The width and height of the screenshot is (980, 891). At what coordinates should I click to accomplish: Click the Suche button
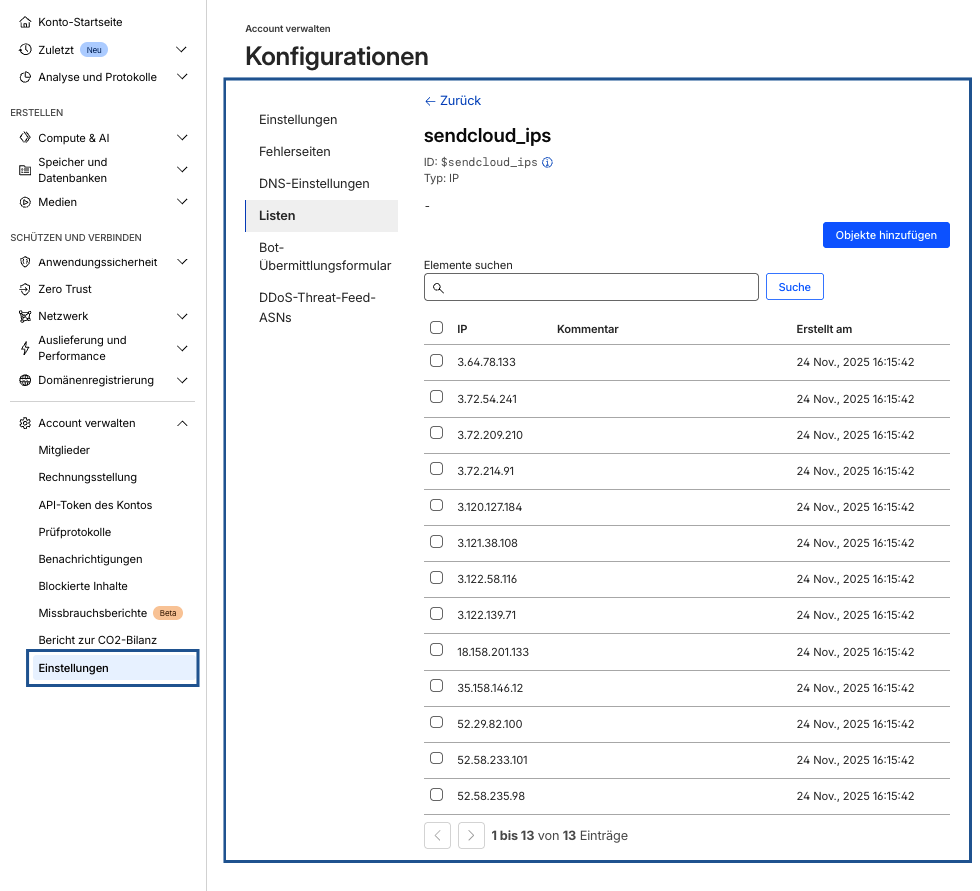point(794,287)
